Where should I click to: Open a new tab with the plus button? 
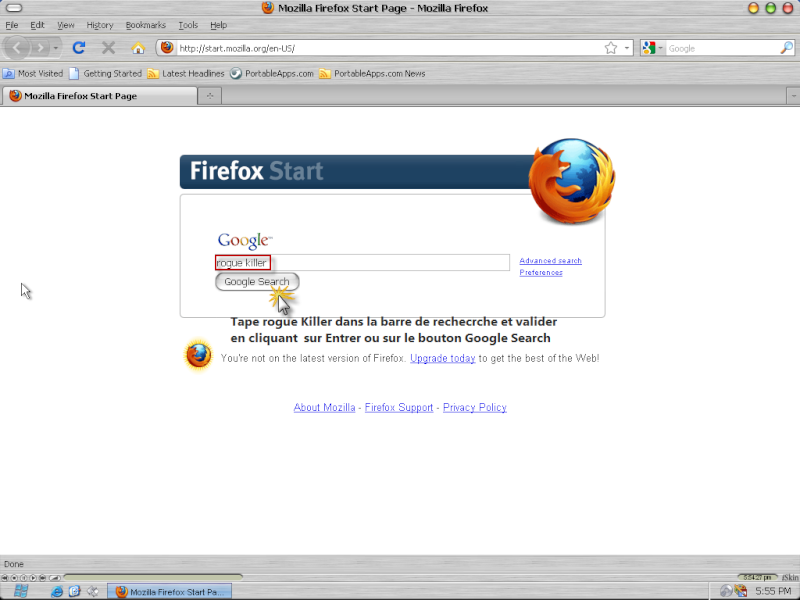210,96
